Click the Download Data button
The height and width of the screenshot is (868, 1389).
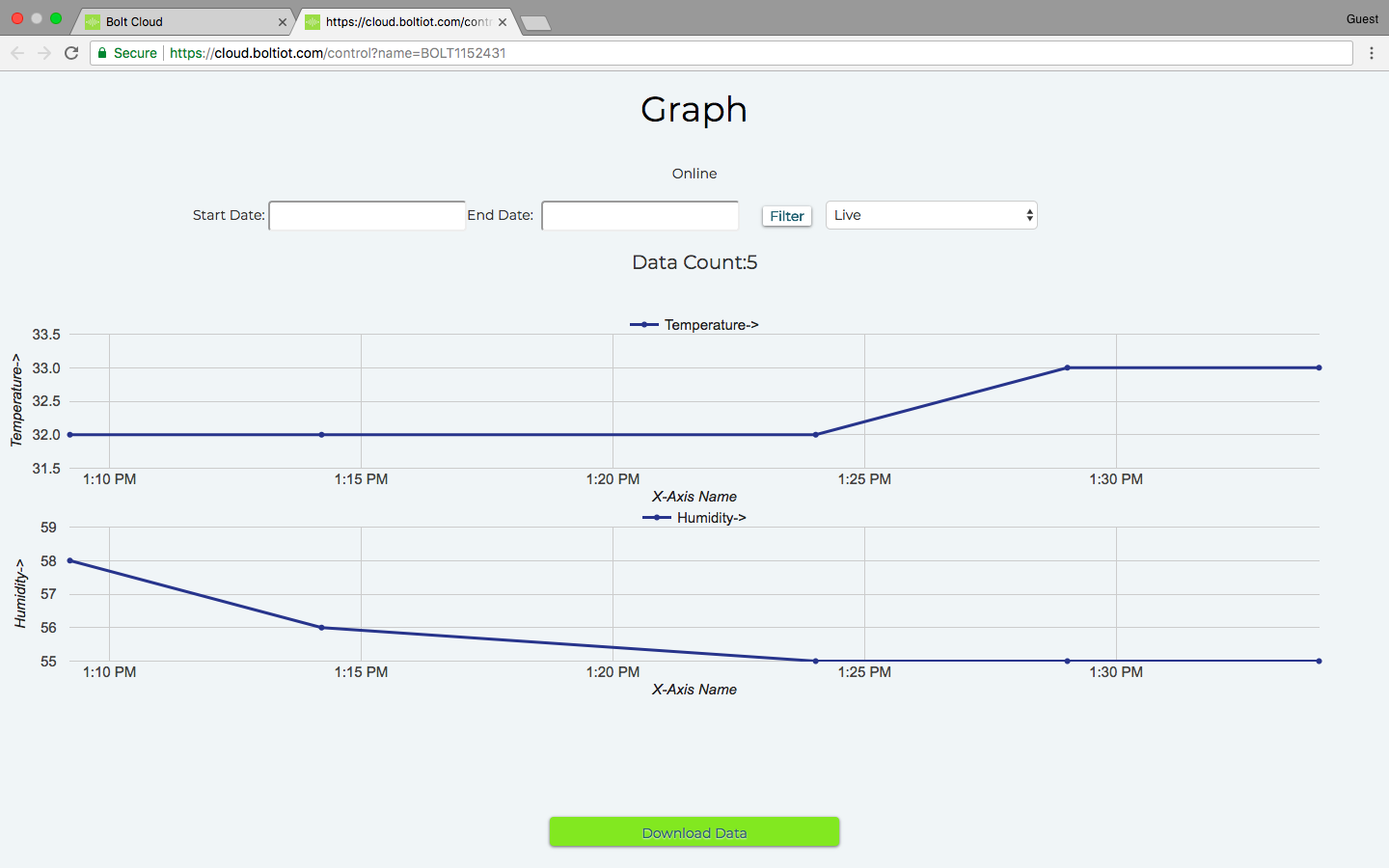click(x=694, y=831)
